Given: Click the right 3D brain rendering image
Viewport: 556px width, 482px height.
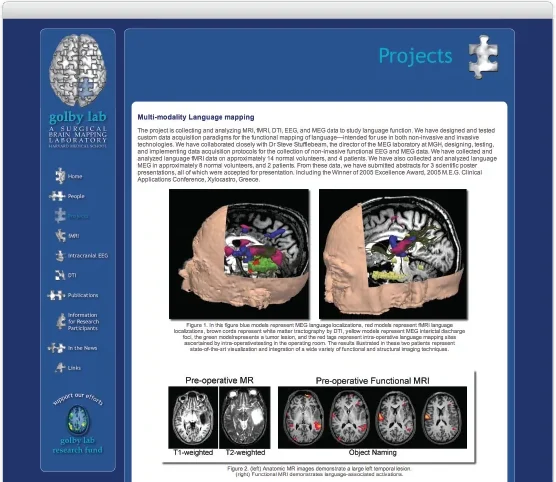Looking at the screenshot, I should 393,254.
